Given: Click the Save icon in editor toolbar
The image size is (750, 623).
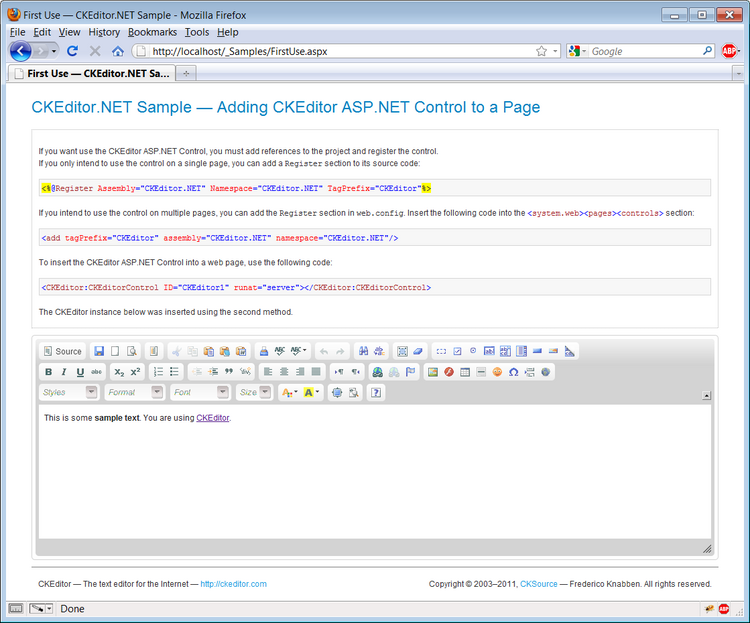Looking at the screenshot, I should point(99,351).
